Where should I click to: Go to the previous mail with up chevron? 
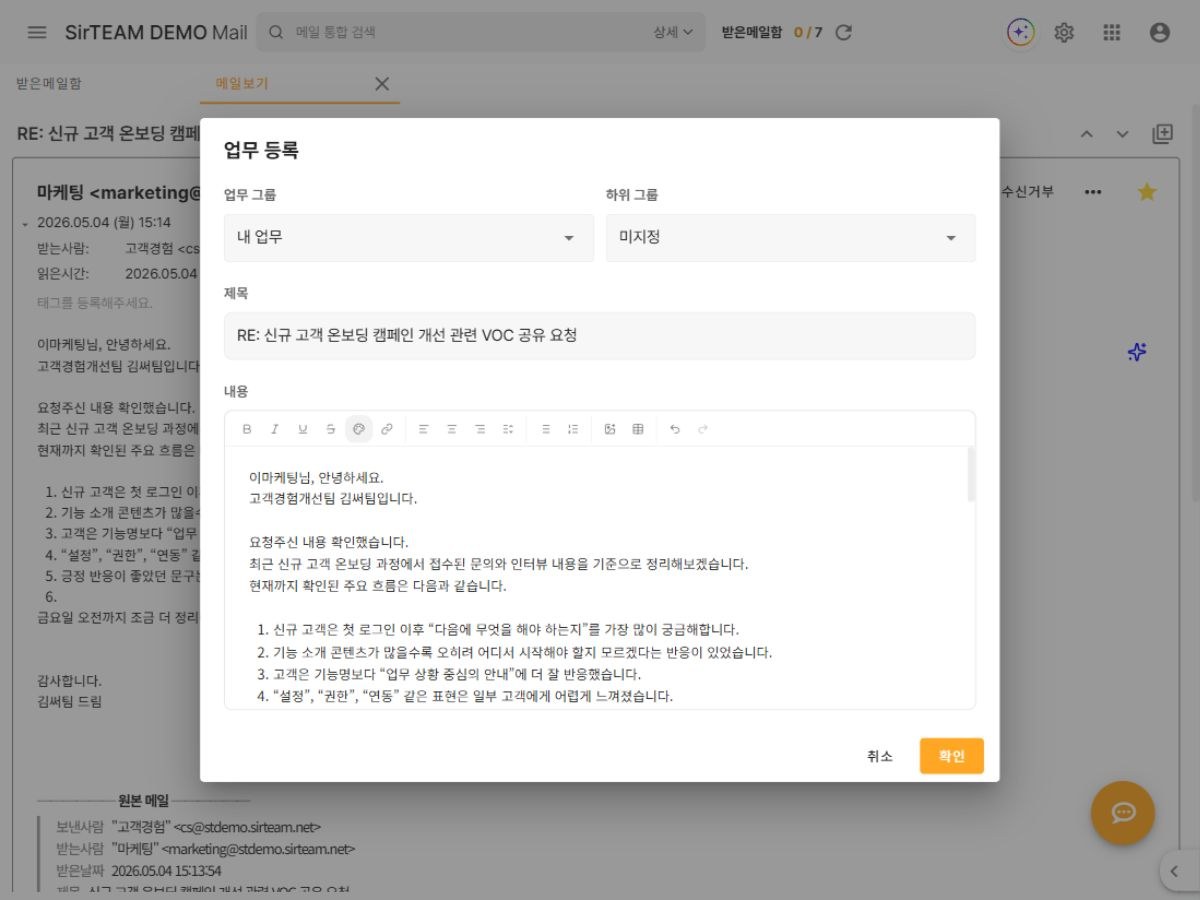coord(1087,134)
